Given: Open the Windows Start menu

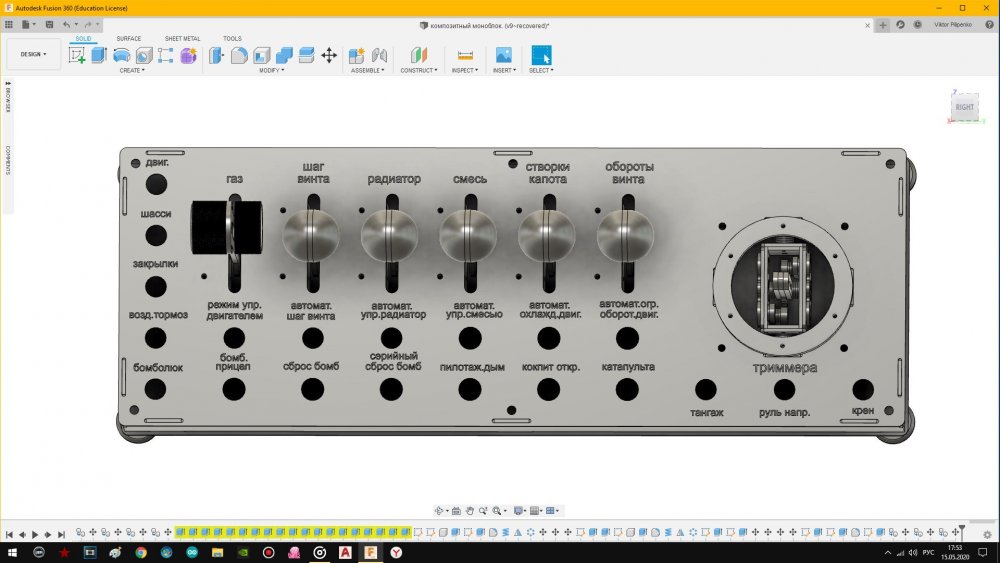Looking at the screenshot, I should click(x=12, y=552).
